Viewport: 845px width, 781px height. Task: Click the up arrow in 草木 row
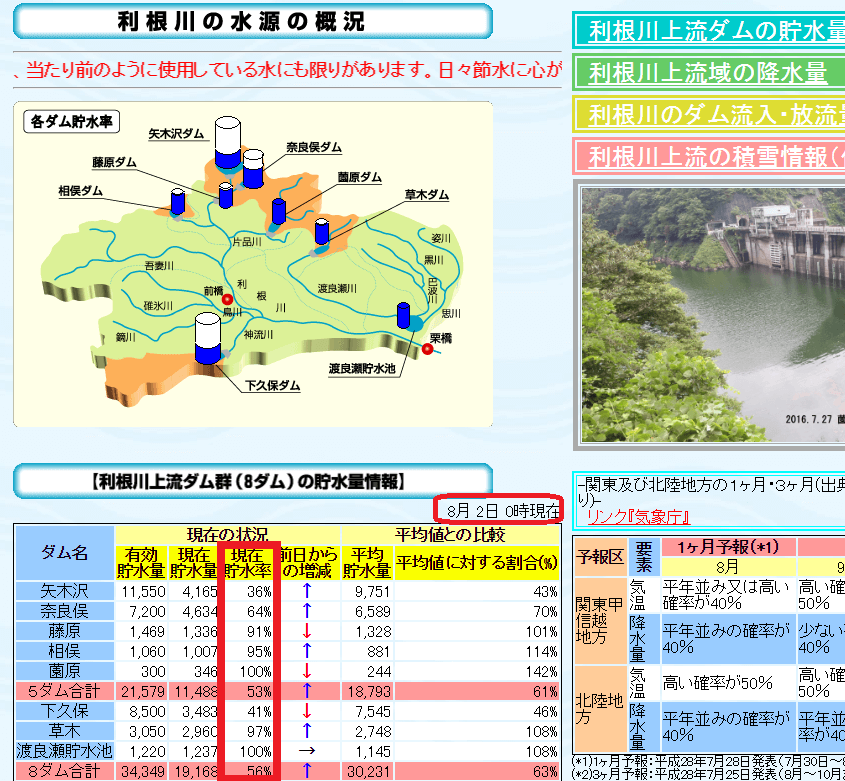click(307, 731)
